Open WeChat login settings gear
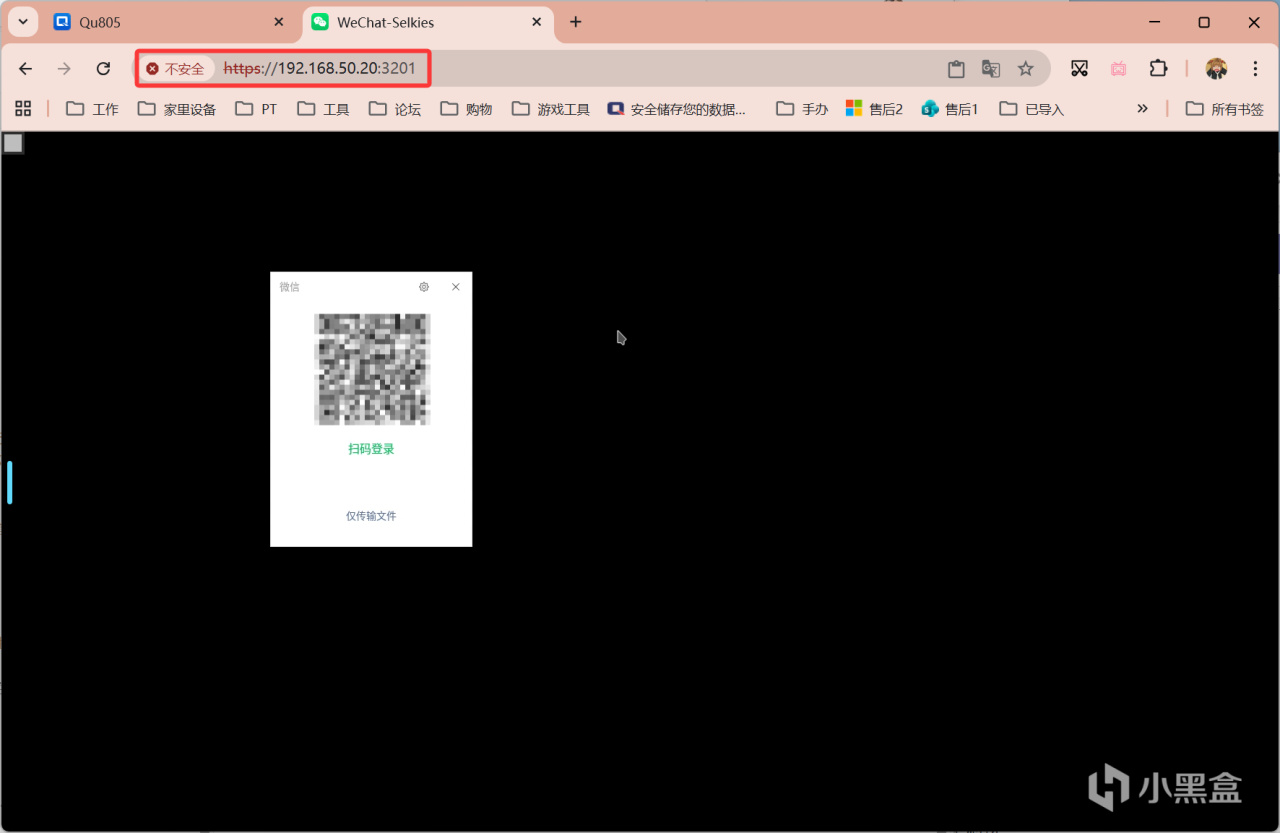 [x=424, y=287]
